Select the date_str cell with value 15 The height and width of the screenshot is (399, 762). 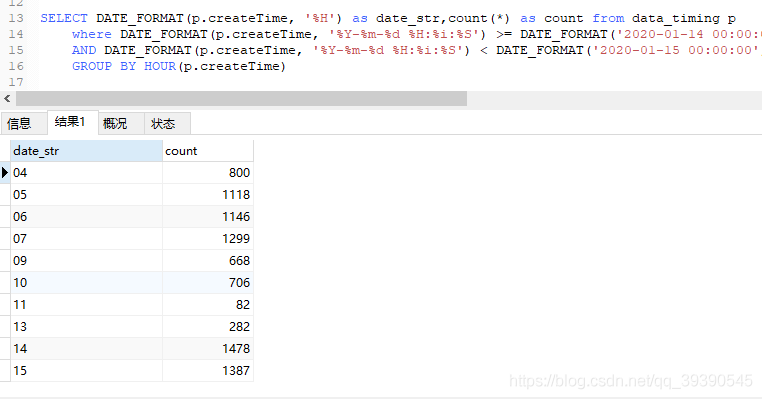point(87,370)
